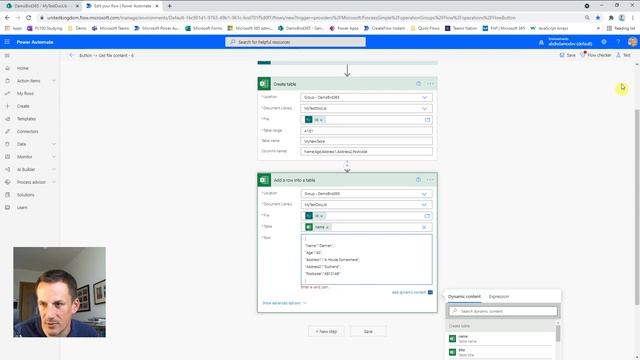Viewport: 640px width, 360px height.
Task: Open a new browser tab
Action: pos(169,6)
